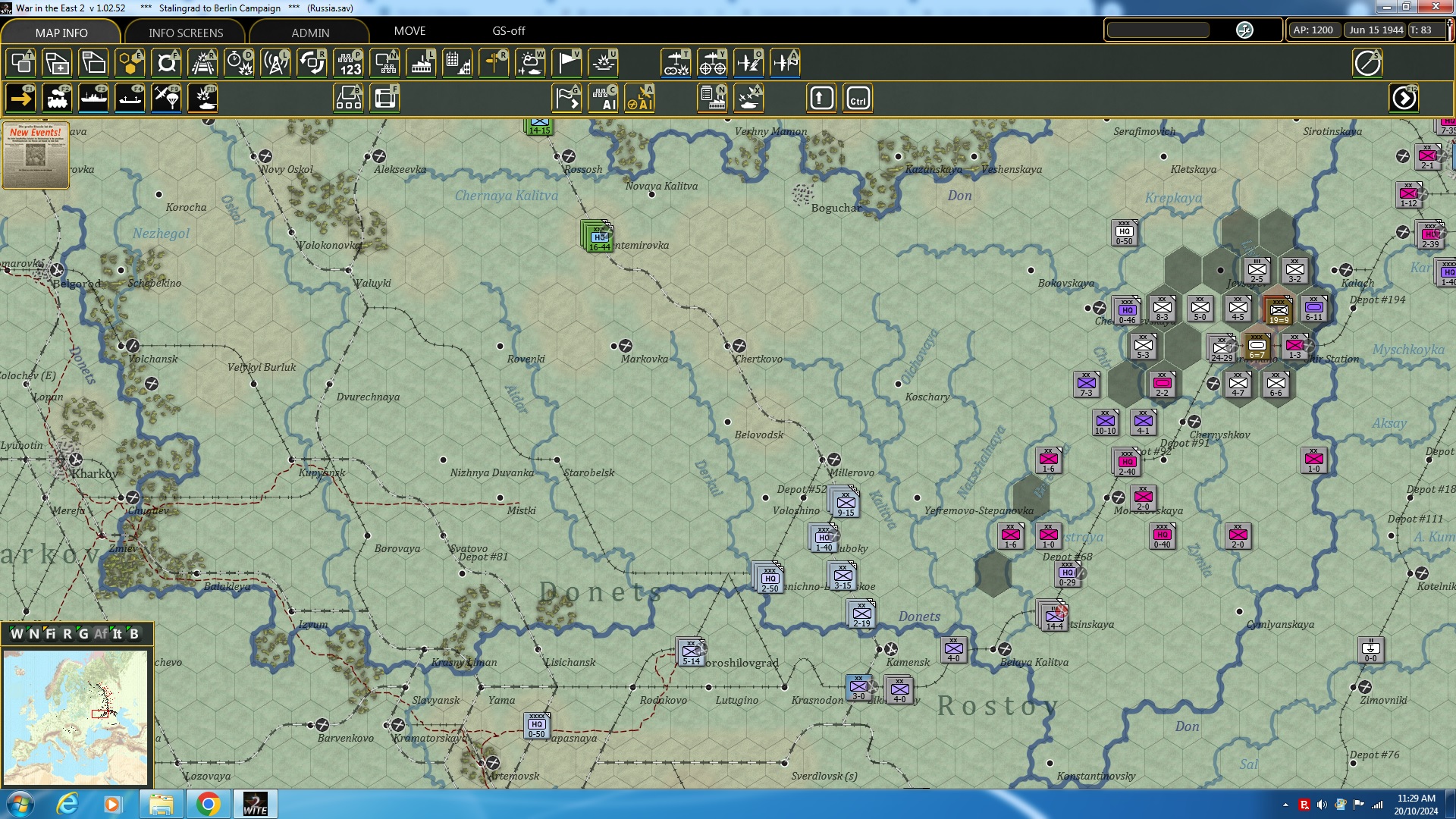
Task: Click the rotate units icon (R)
Action: click(312, 63)
